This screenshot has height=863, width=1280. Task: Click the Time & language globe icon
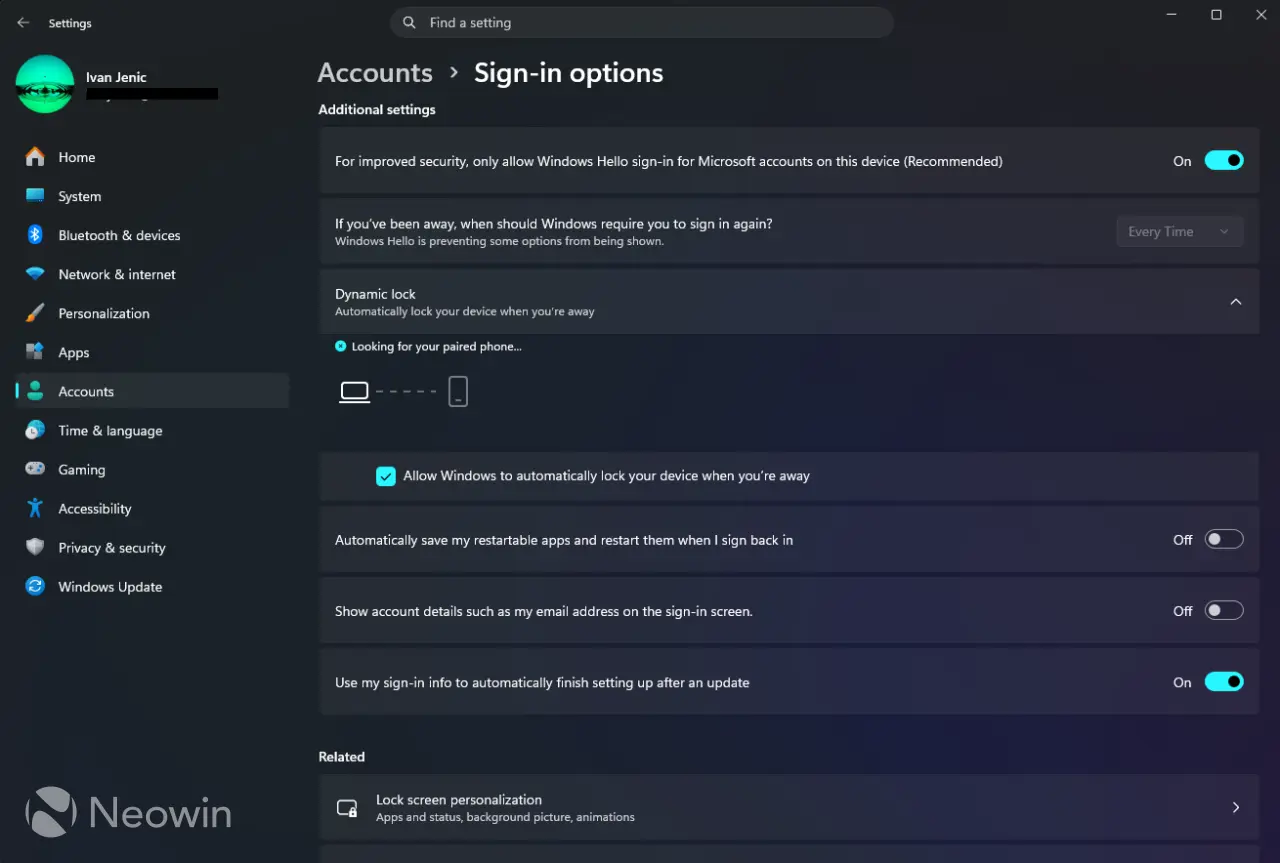35,430
